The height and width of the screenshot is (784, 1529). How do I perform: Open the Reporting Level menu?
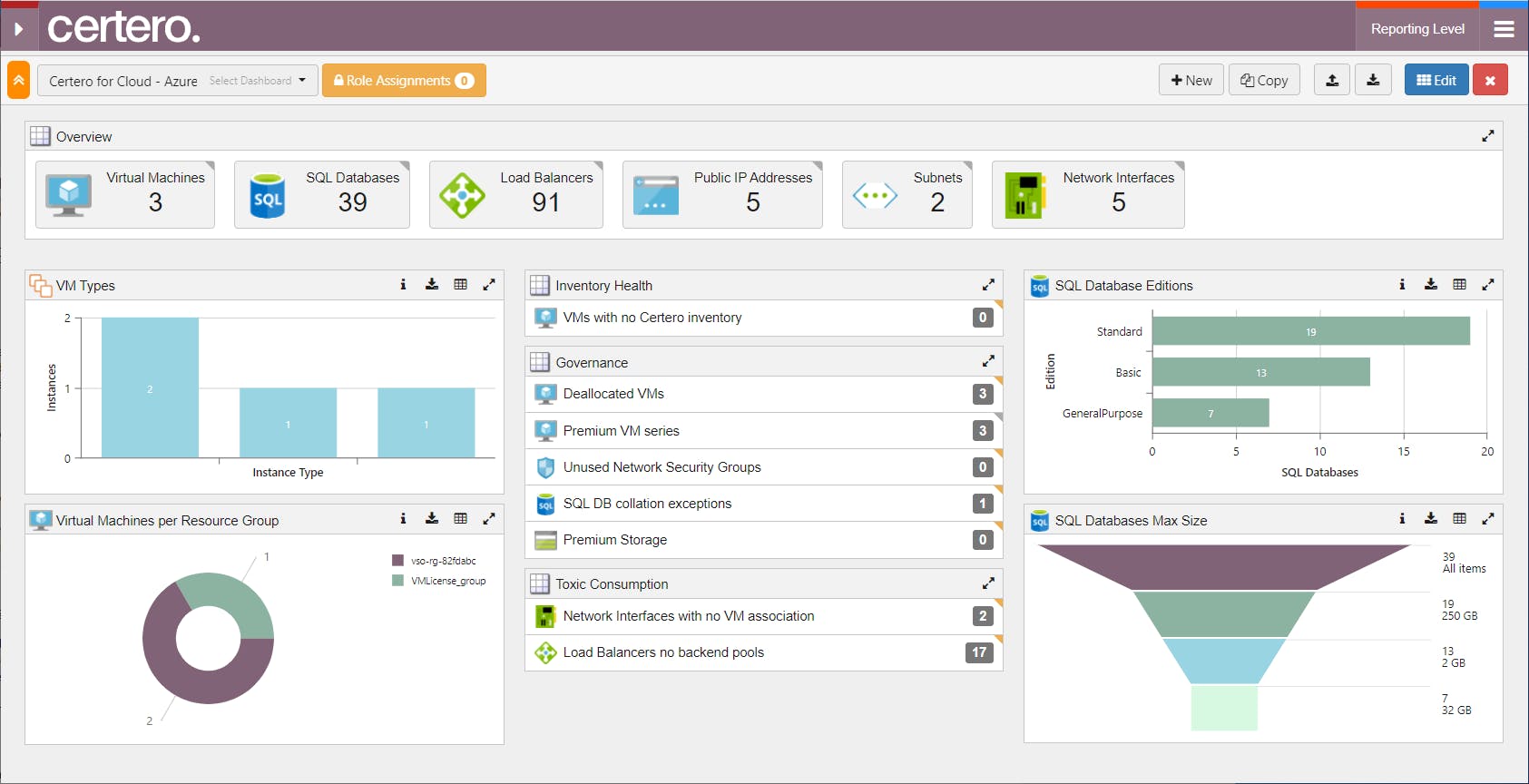point(1417,29)
